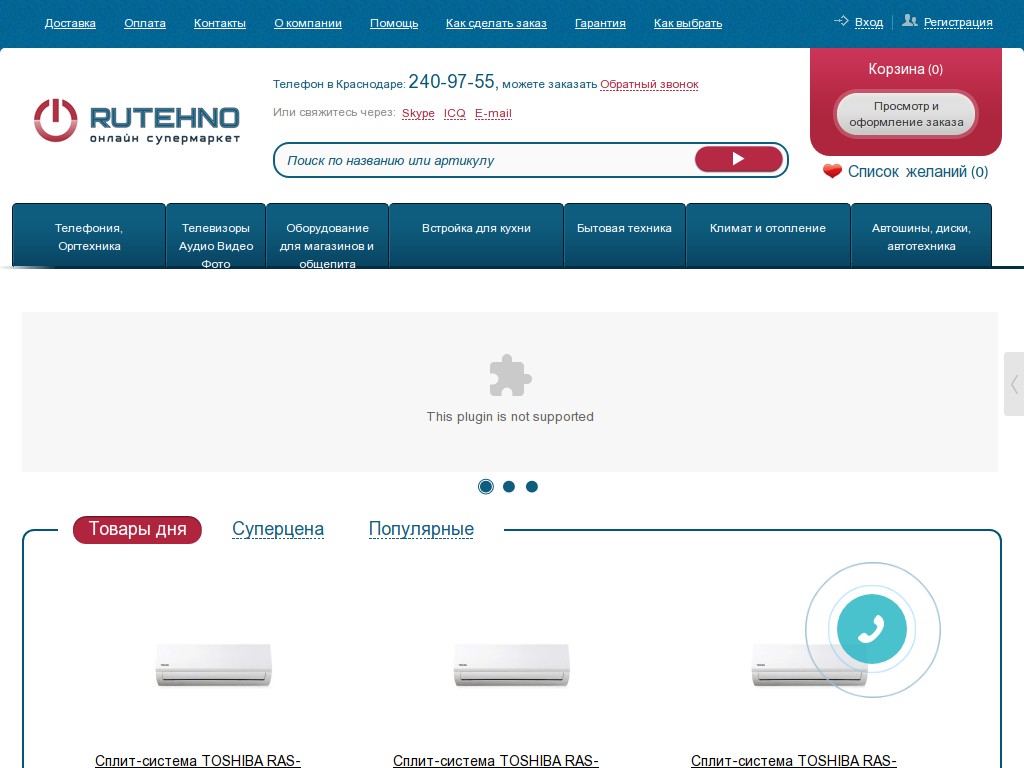Viewport: 1024px width, 768px height.
Task: Open the Как выбрать link
Action: [x=688, y=24]
